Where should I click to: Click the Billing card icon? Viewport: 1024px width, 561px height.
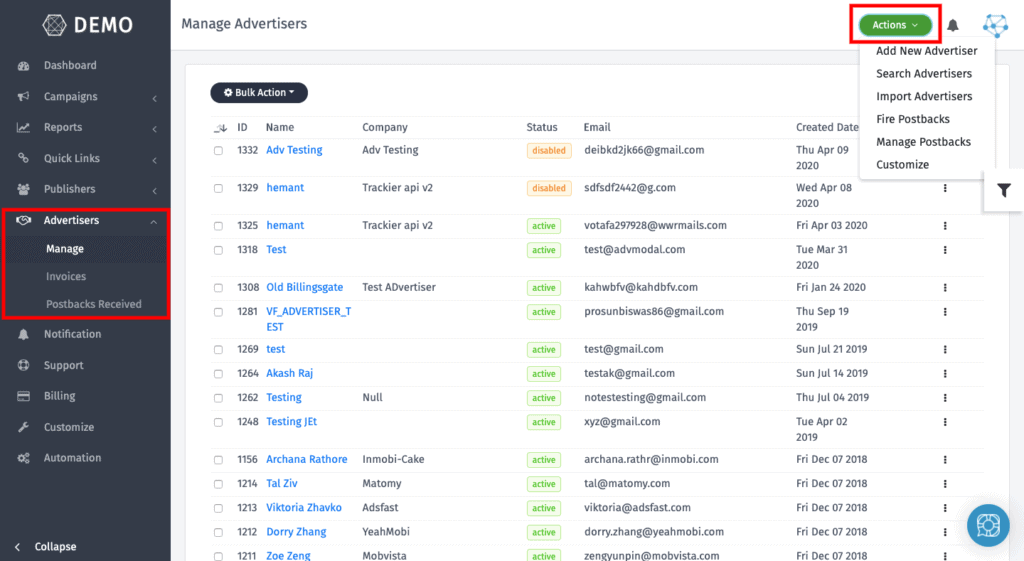(24, 396)
